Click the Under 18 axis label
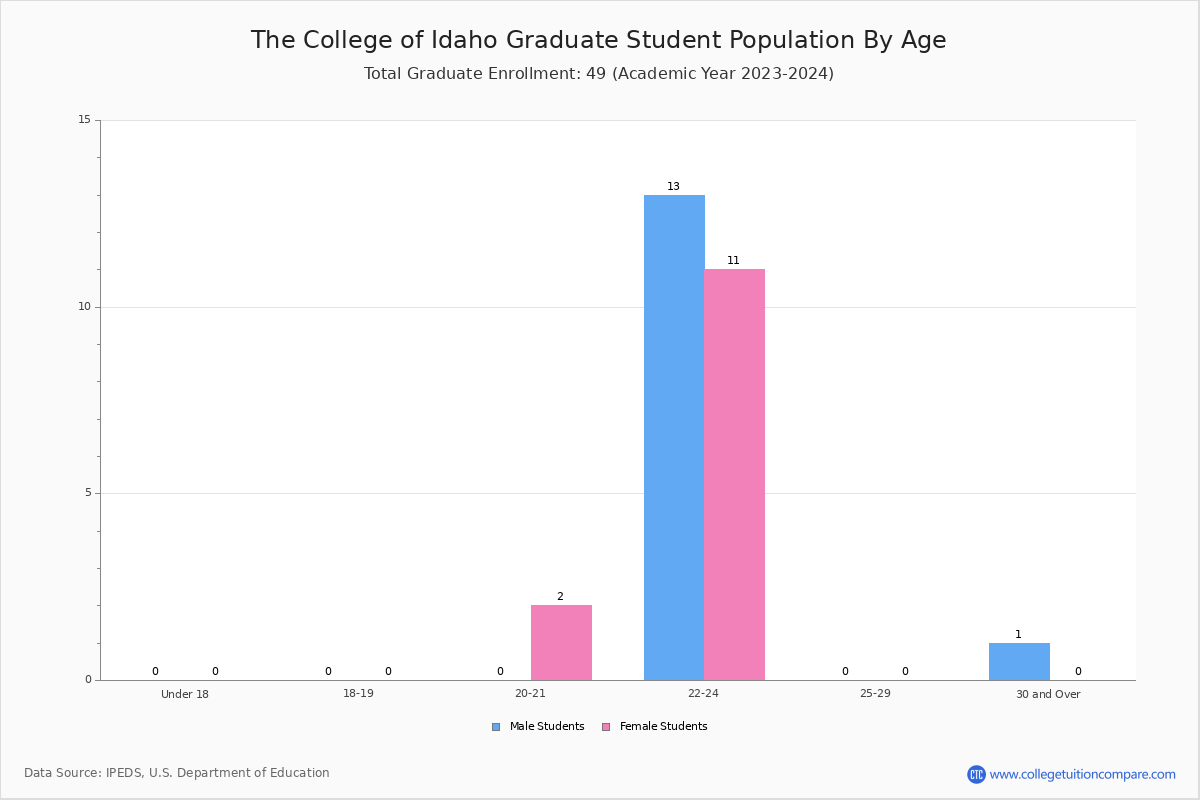This screenshot has width=1200, height=800. pos(185,694)
